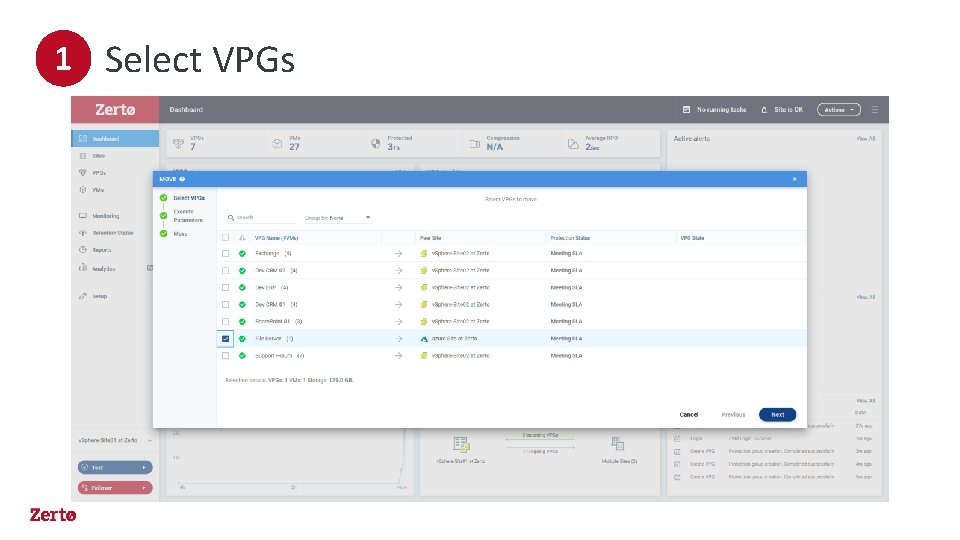This screenshot has height=540, width=960.
Task: Check the Dev ERP checkbox
Action: point(225,287)
